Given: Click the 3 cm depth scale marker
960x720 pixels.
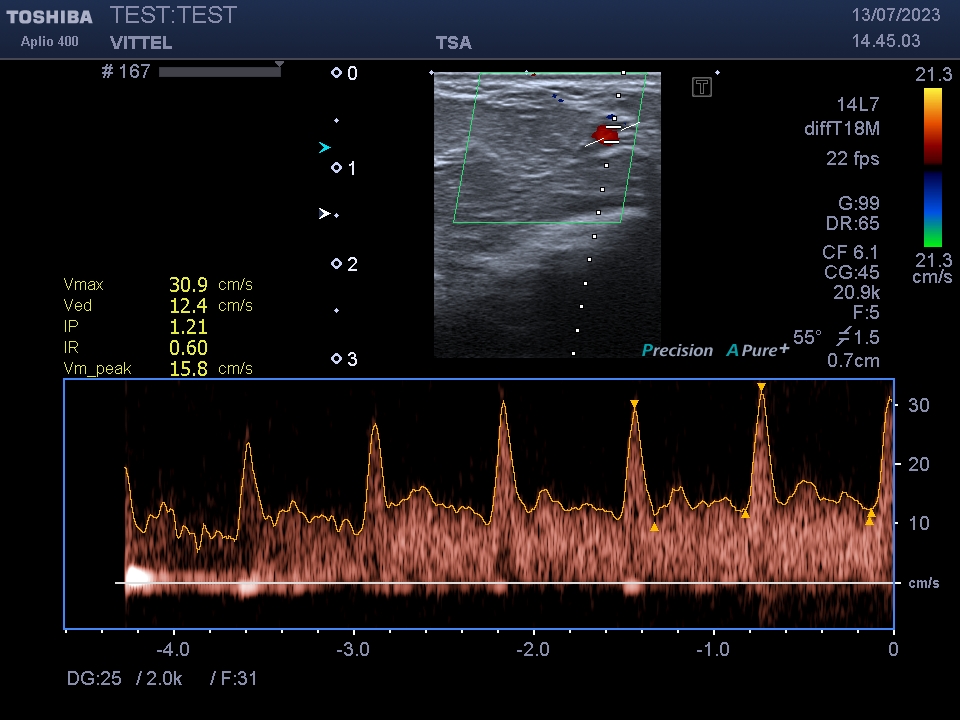Looking at the screenshot, I should (x=337, y=359).
